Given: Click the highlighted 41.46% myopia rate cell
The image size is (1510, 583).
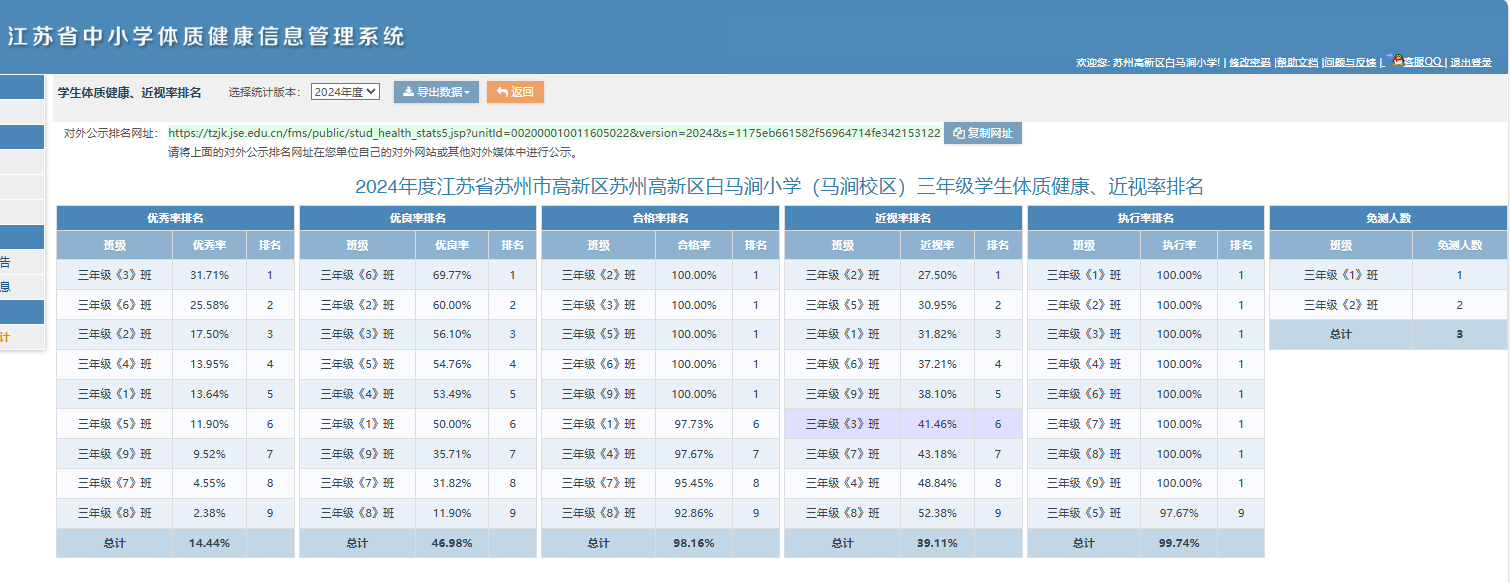Looking at the screenshot, I should (937, 424).
